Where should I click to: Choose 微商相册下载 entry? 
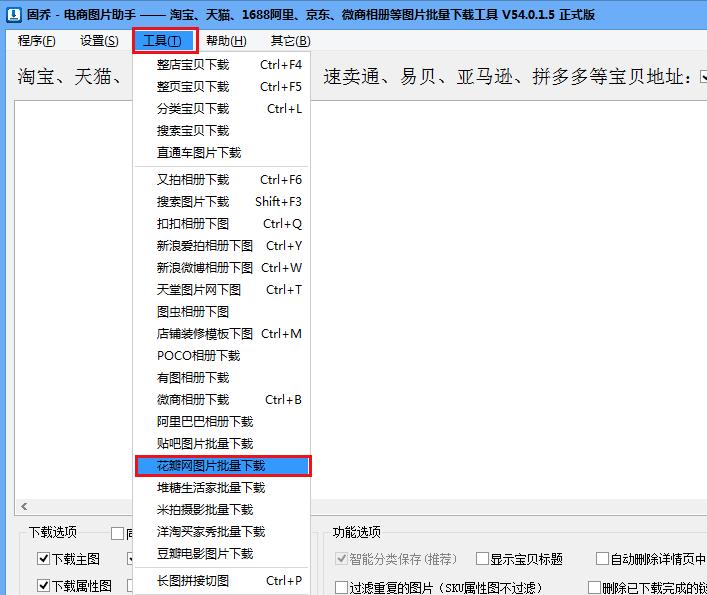[222, 400]
